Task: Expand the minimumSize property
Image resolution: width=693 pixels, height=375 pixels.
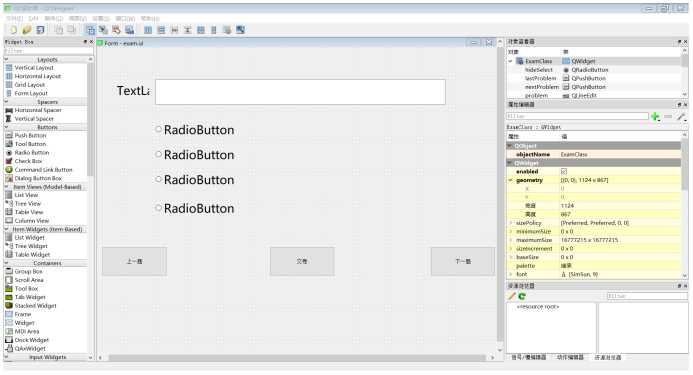Action: tap(511, 232)
